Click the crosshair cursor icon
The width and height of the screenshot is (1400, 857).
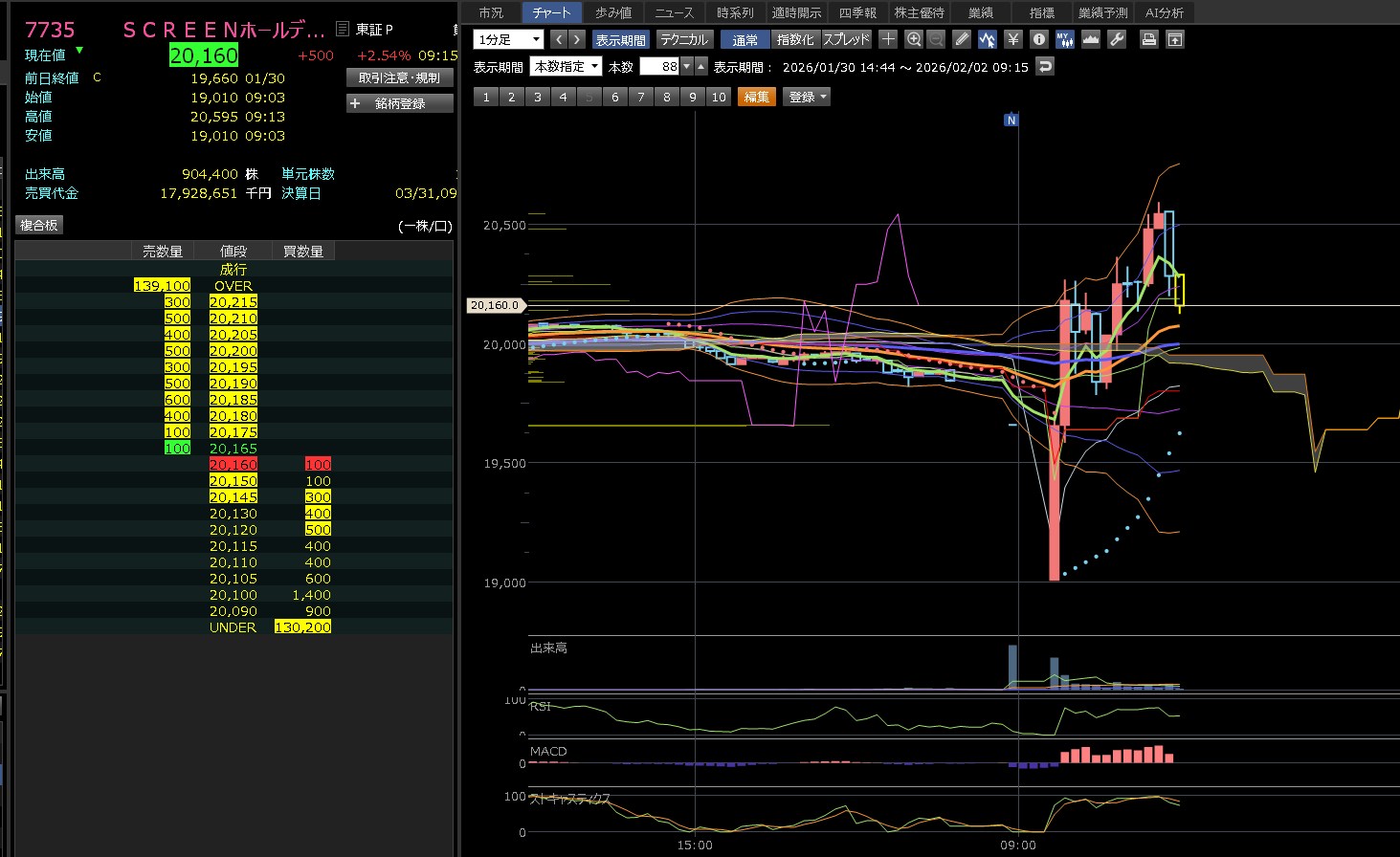(x=888, y=39)
